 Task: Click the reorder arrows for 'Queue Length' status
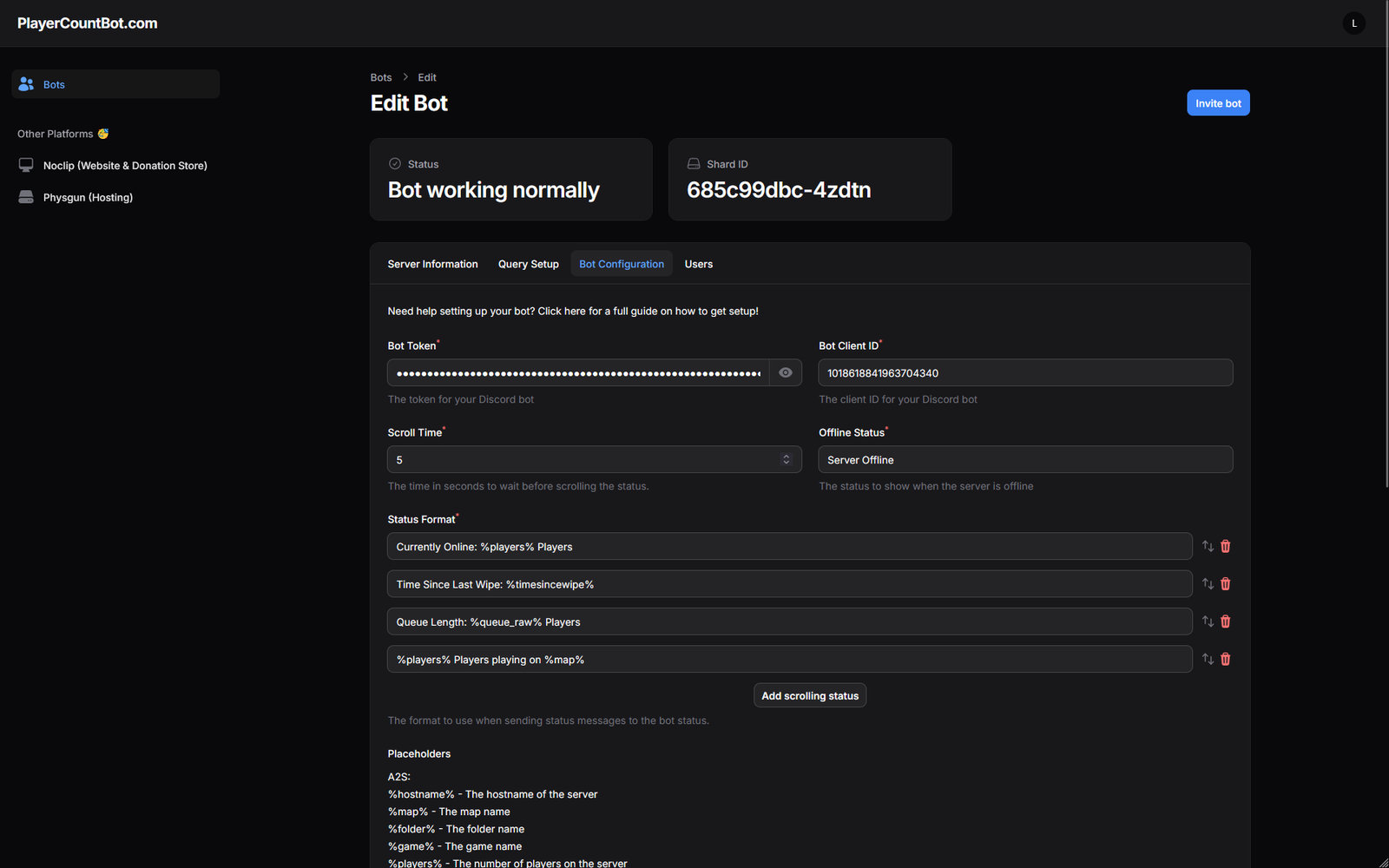(x=1208, y=621)
